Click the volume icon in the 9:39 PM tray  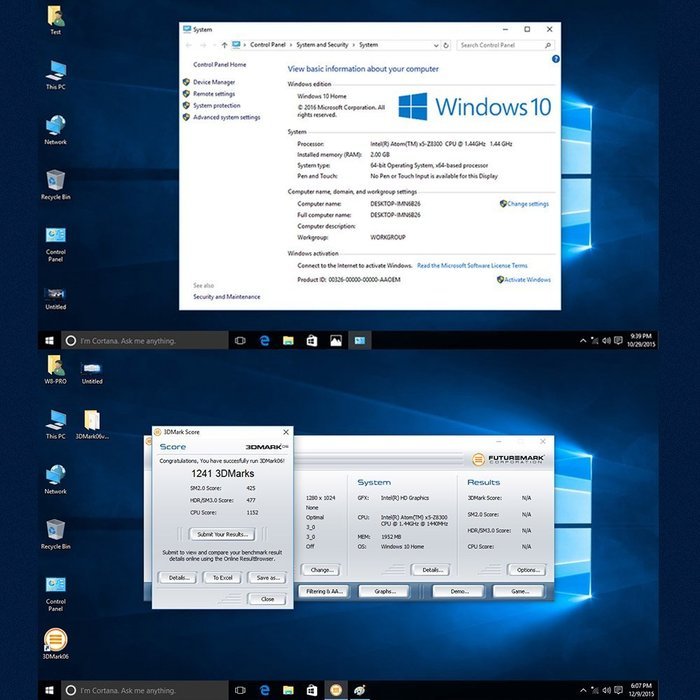(x=606, y=341)
